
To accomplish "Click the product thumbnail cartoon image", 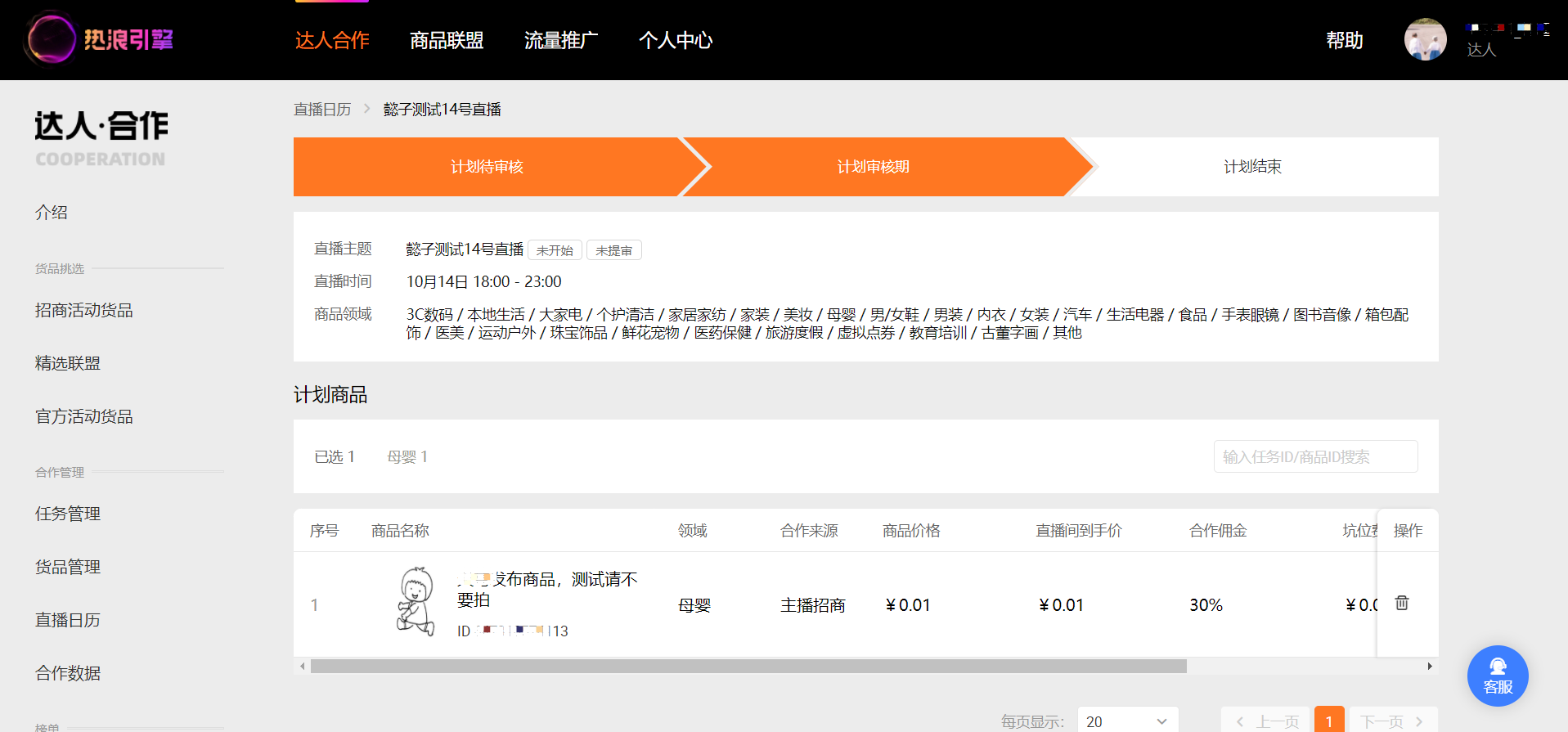I will [x=416, y=602].
